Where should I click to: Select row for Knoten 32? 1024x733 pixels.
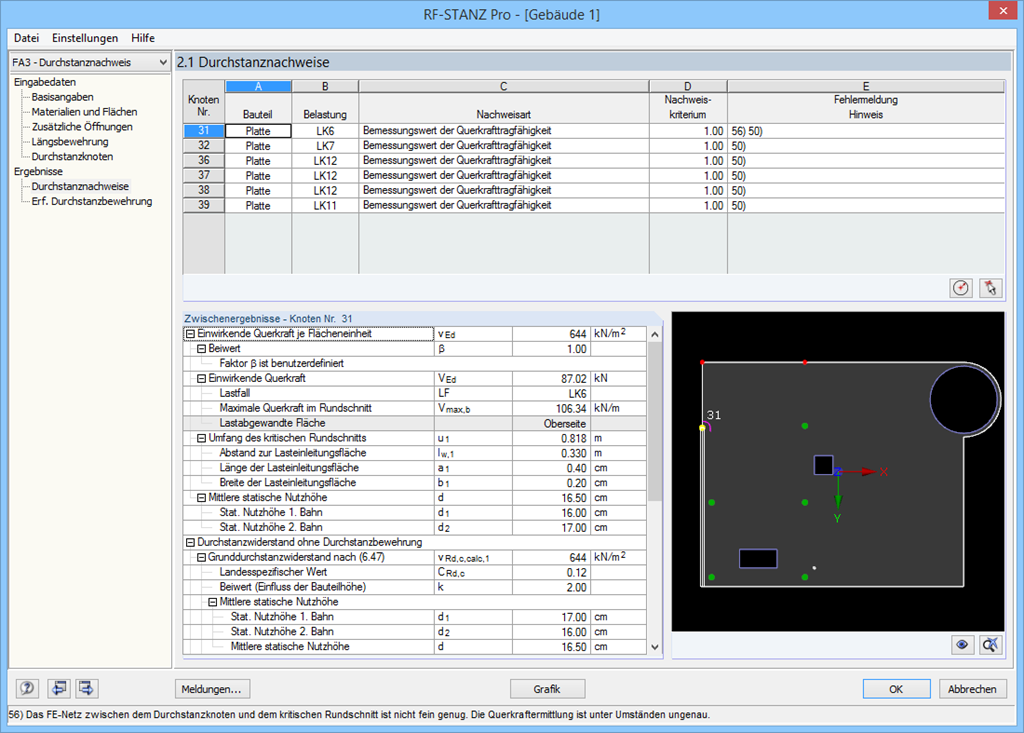pyautogui.click(x=204, y=146)
